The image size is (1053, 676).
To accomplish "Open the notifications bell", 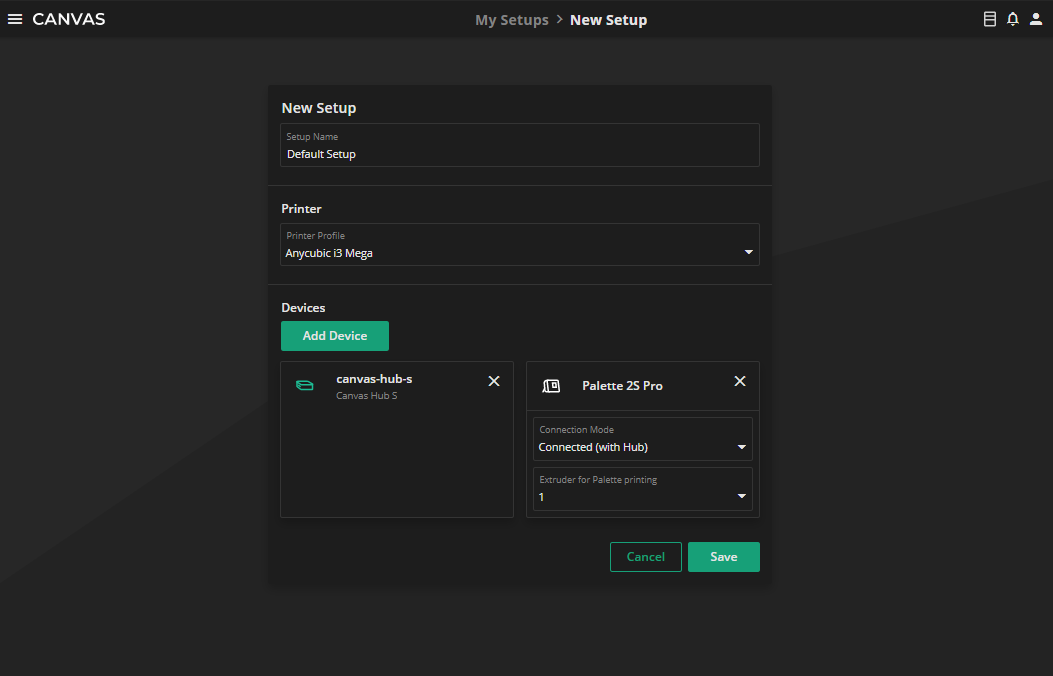I will 1013,19.
